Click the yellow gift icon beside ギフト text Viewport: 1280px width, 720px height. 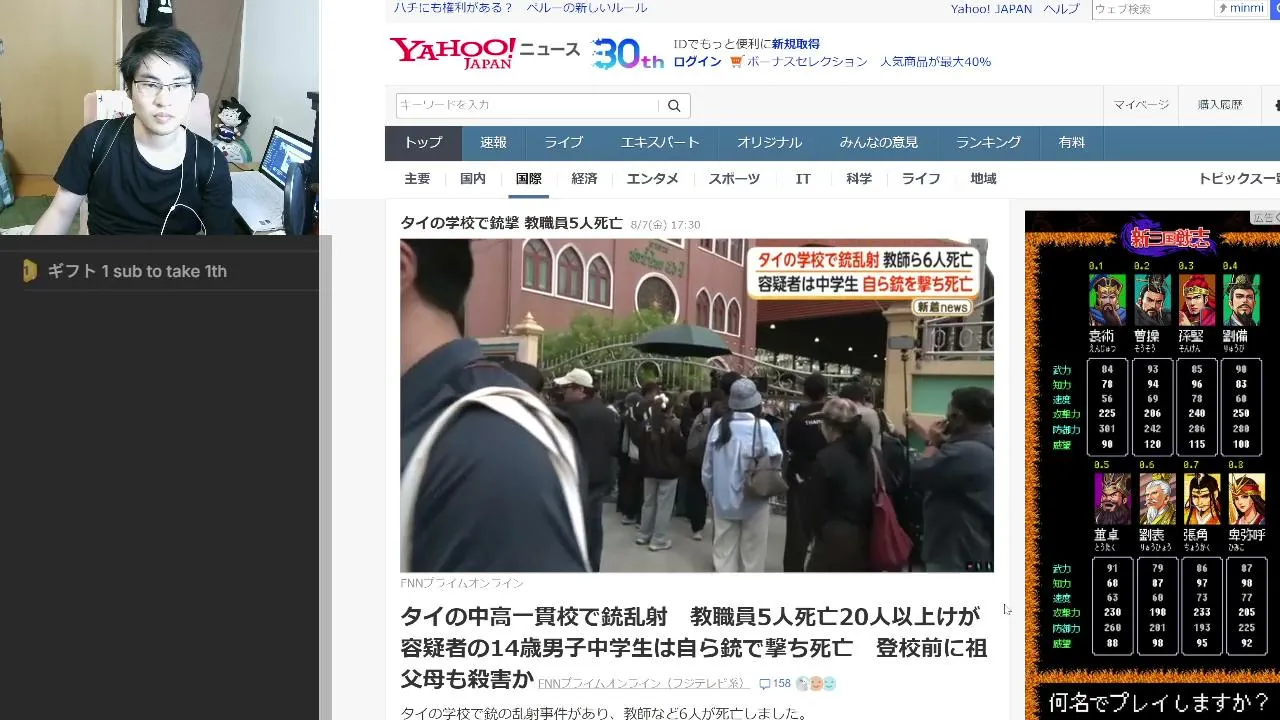click(x=30, y=271)
